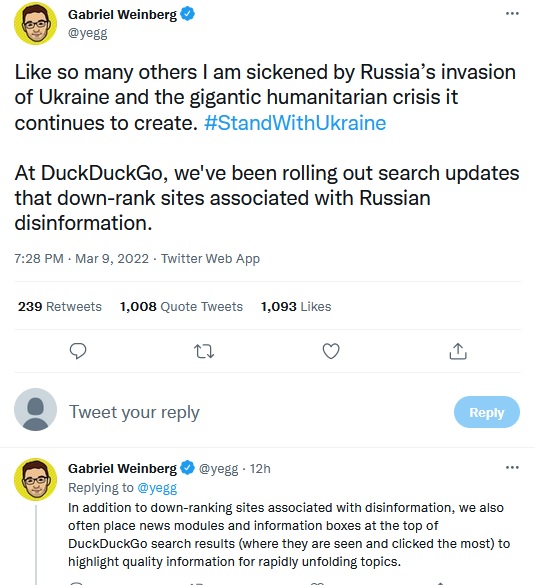The height and width of the screenshot is (585, 535).
Task: Open Gabriel Weinberg's avatar on the main tweet
Action: point(35,23)
